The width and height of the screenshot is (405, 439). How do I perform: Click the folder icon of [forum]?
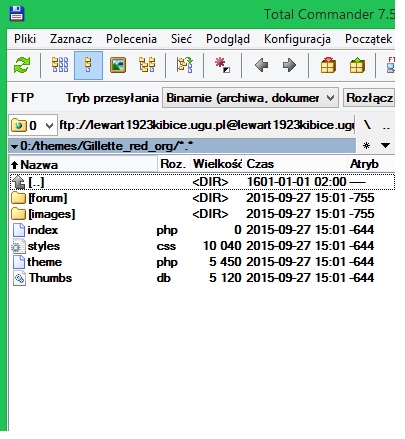(18, 198)
